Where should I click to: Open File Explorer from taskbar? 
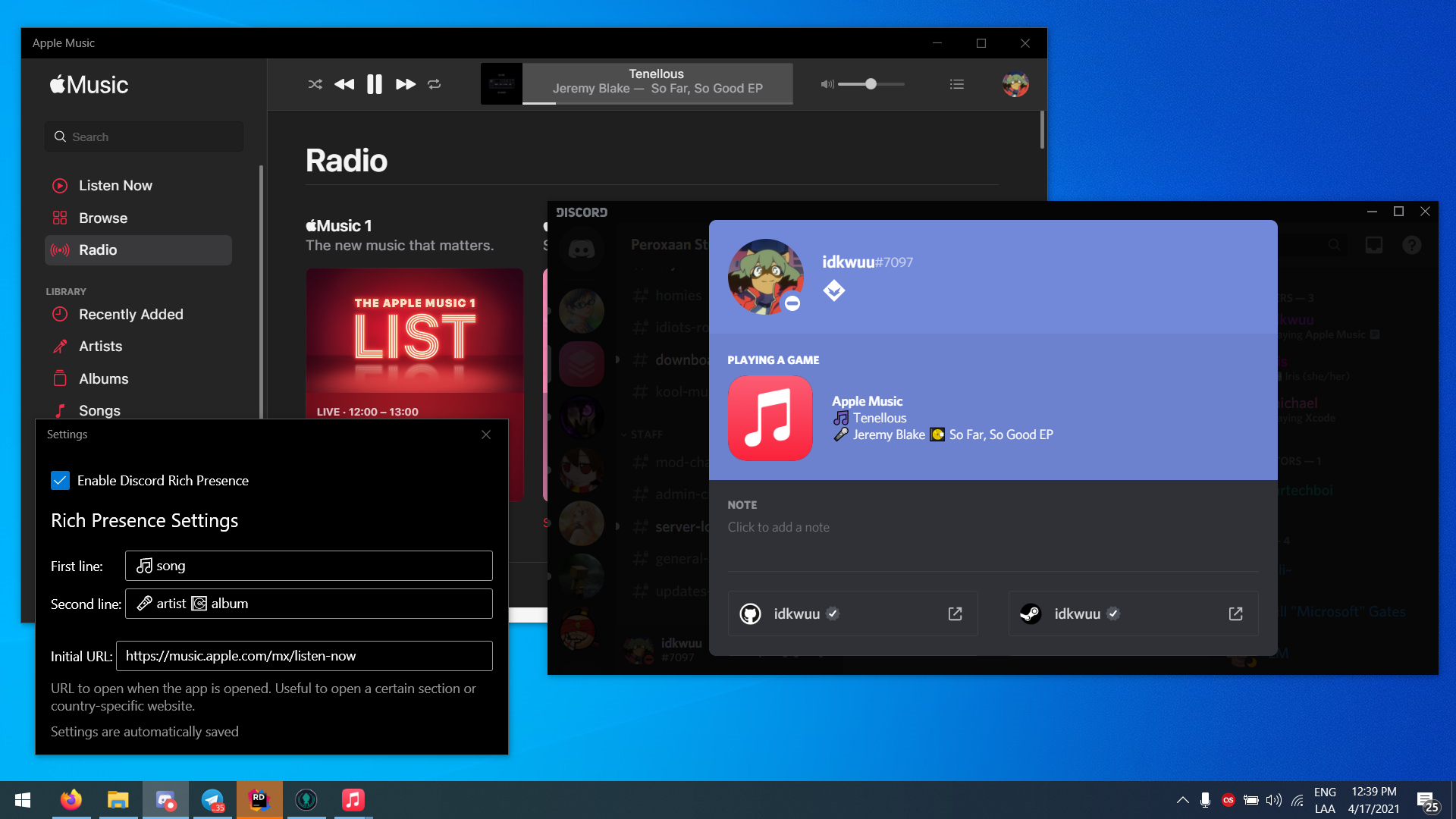pos(118,800)
